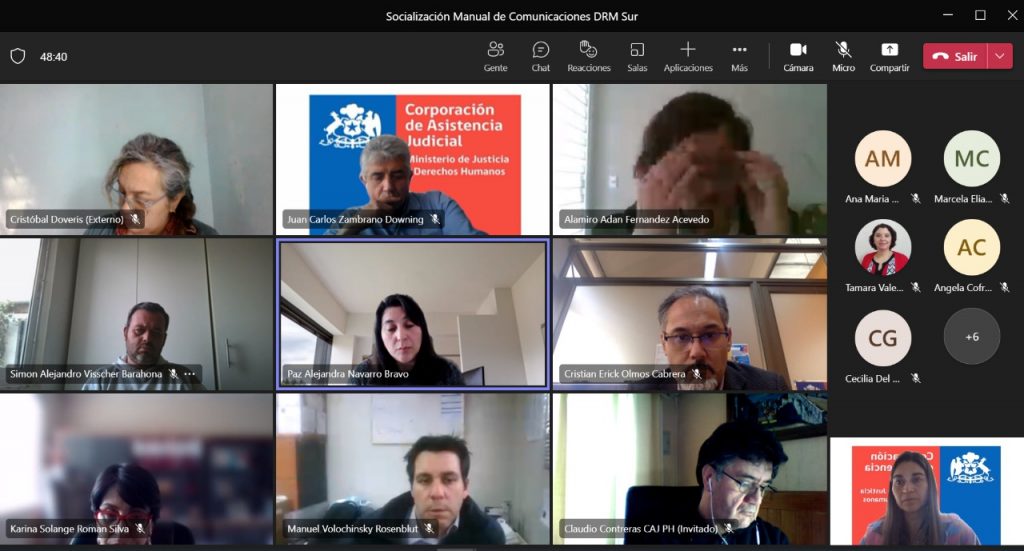This screenshot has width=1024, height=551.
Task: Click muted mic icon on Claudio Contreras
Action: click(729, 529)
